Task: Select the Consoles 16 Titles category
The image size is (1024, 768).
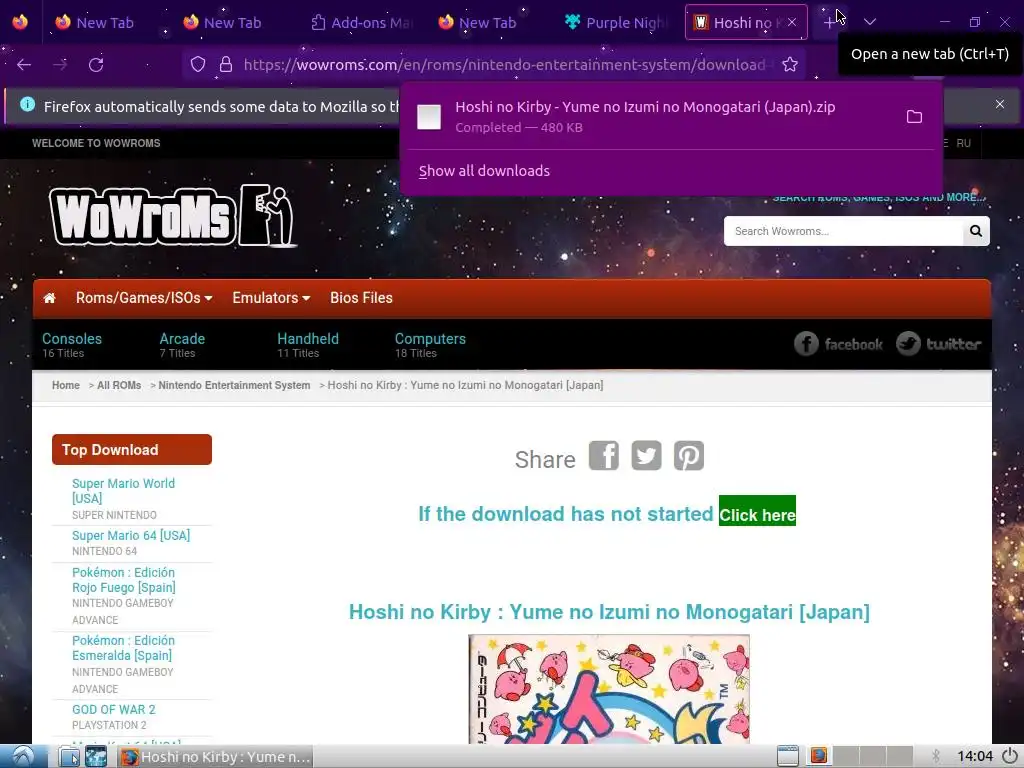Action: coord(72,345)
